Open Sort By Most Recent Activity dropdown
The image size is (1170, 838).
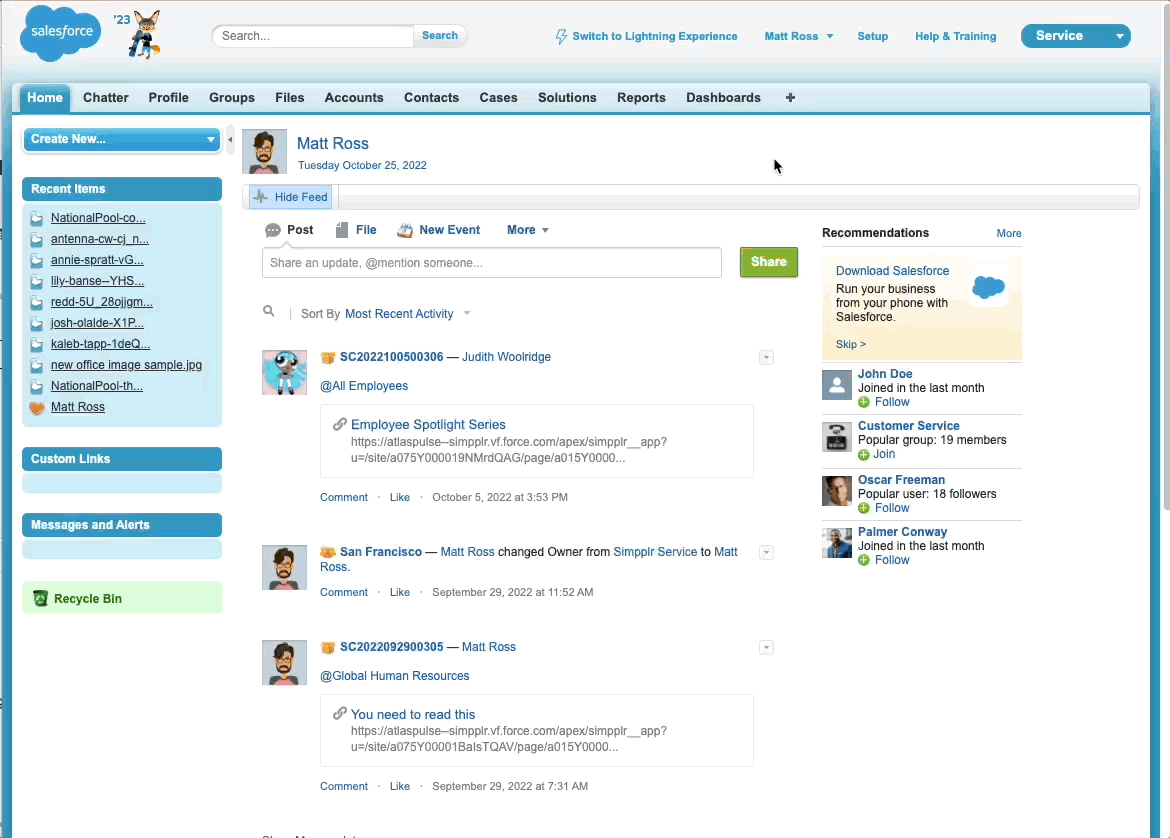click(x=407, y=314)
